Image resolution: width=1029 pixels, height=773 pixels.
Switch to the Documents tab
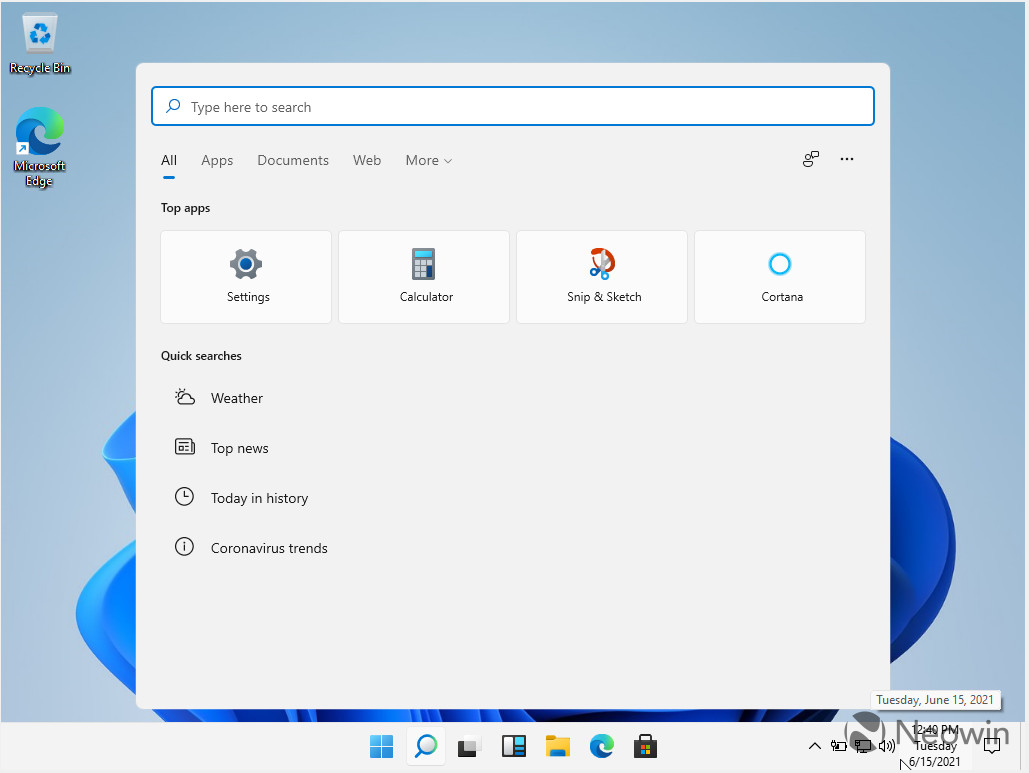coord(293,160)
